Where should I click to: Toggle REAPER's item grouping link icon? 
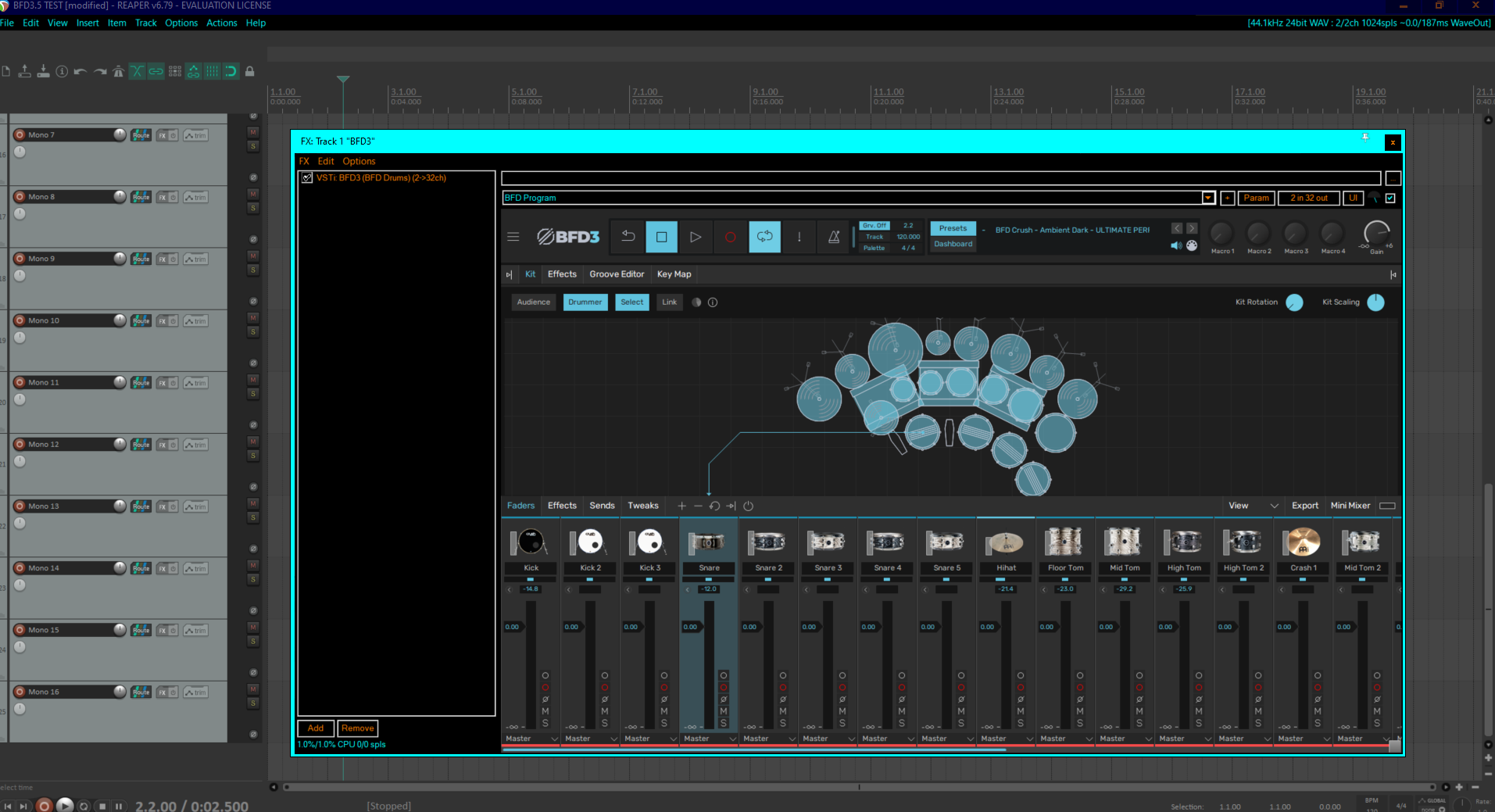click(156, 71)
